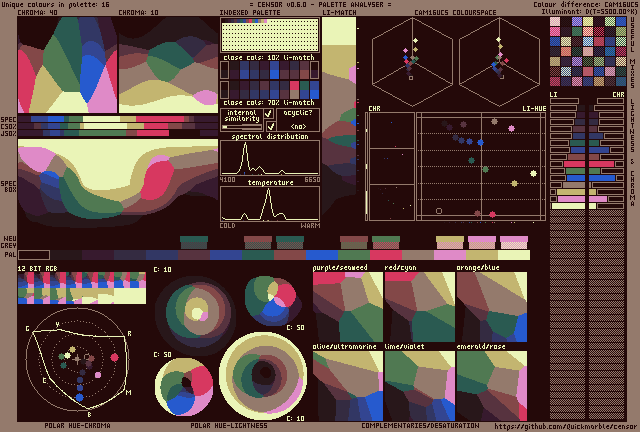Image resolution: width=640 pixels, height=432 pixels.
Task: Pick the bright blue swatch in PAL row
Action: pyautogui.click(x=322, y=255)
